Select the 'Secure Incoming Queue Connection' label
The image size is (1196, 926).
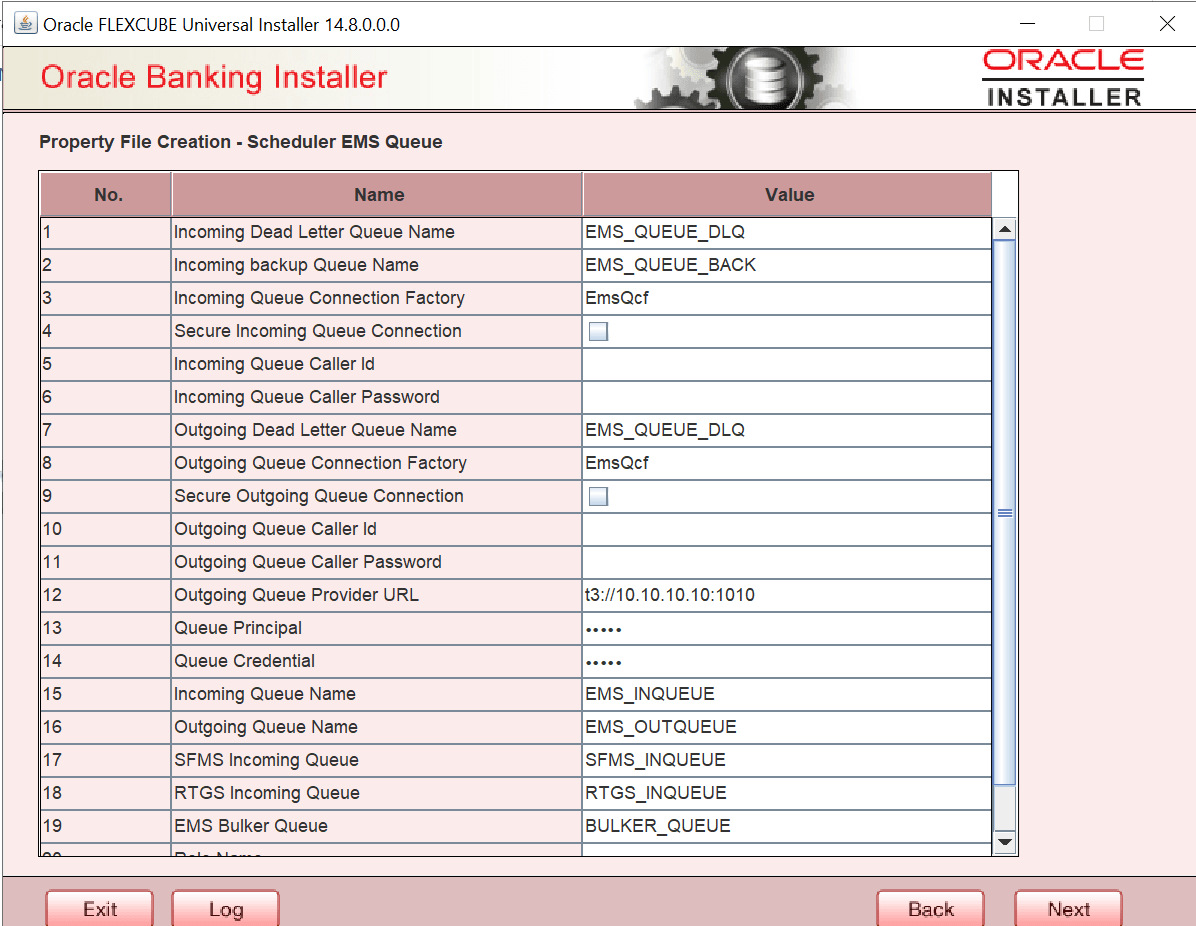(318, 331)
